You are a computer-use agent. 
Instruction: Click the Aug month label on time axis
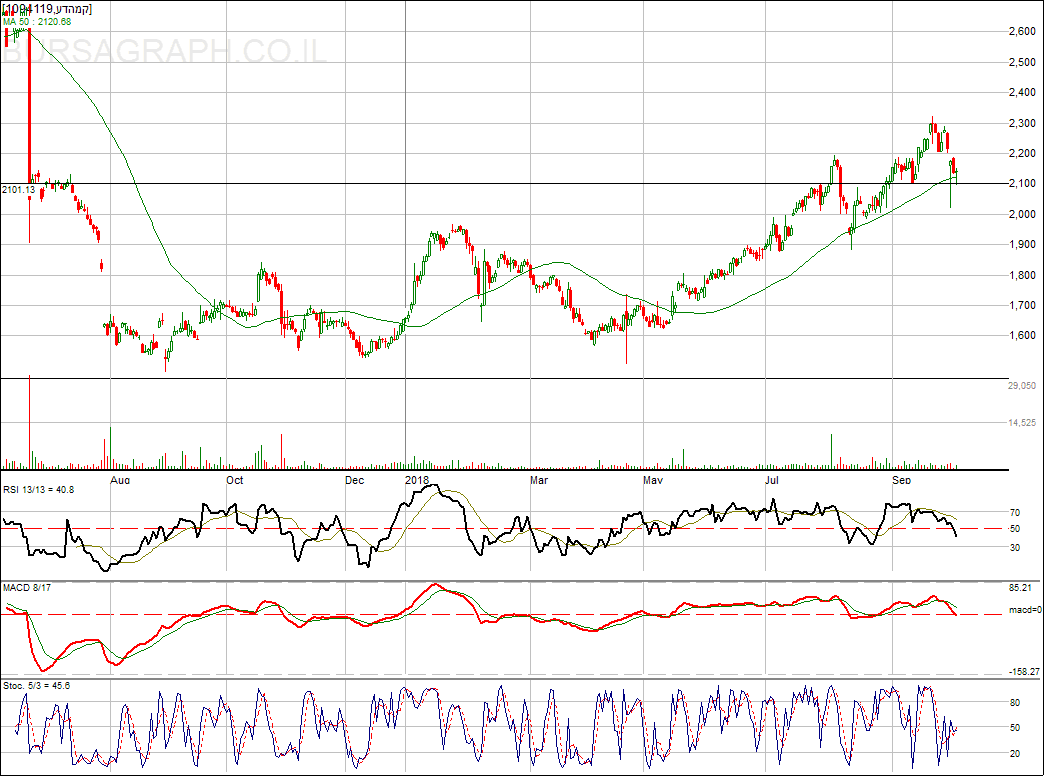pyautogui.click(x=119, y=480)
